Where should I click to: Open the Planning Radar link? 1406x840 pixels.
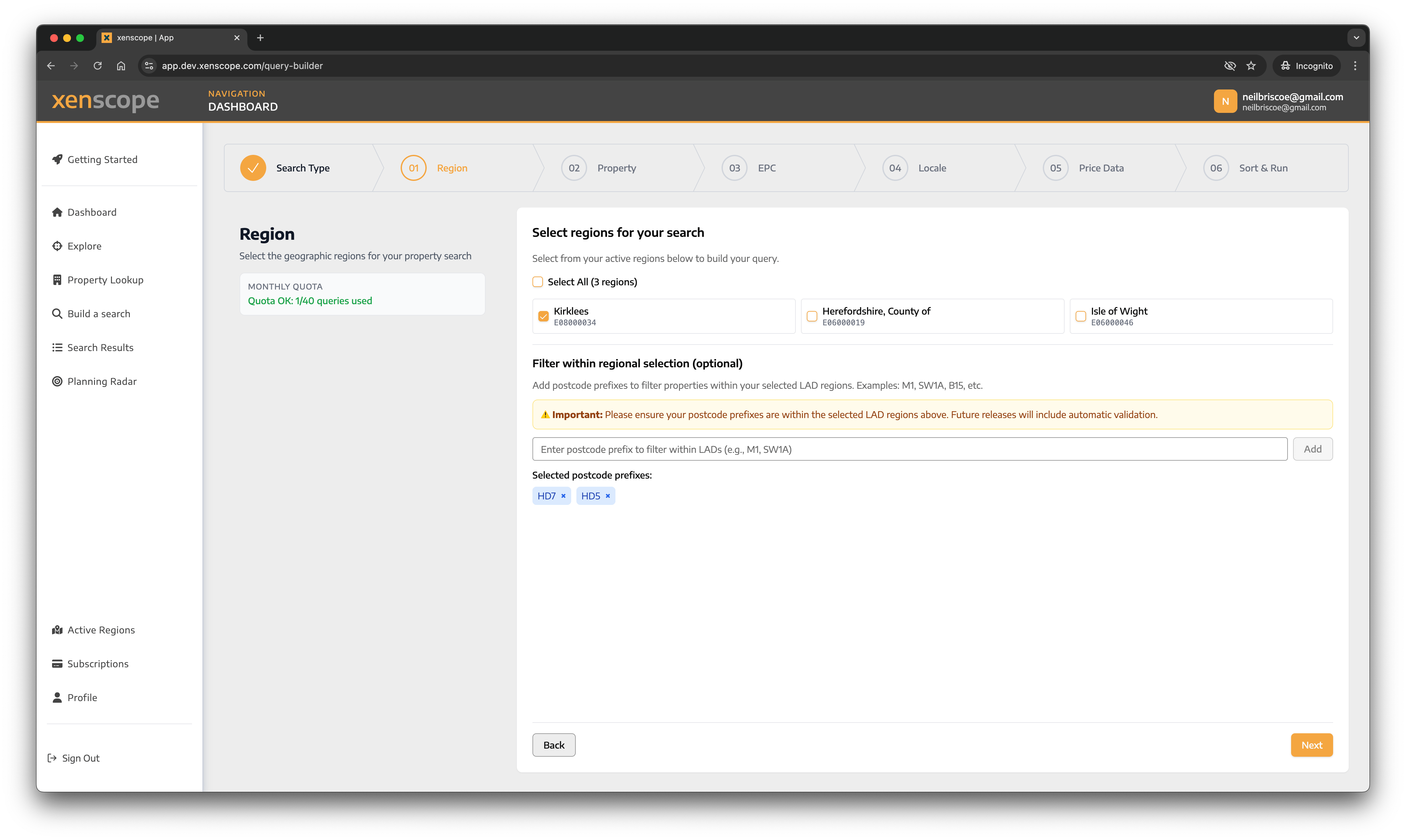point(102,382)
